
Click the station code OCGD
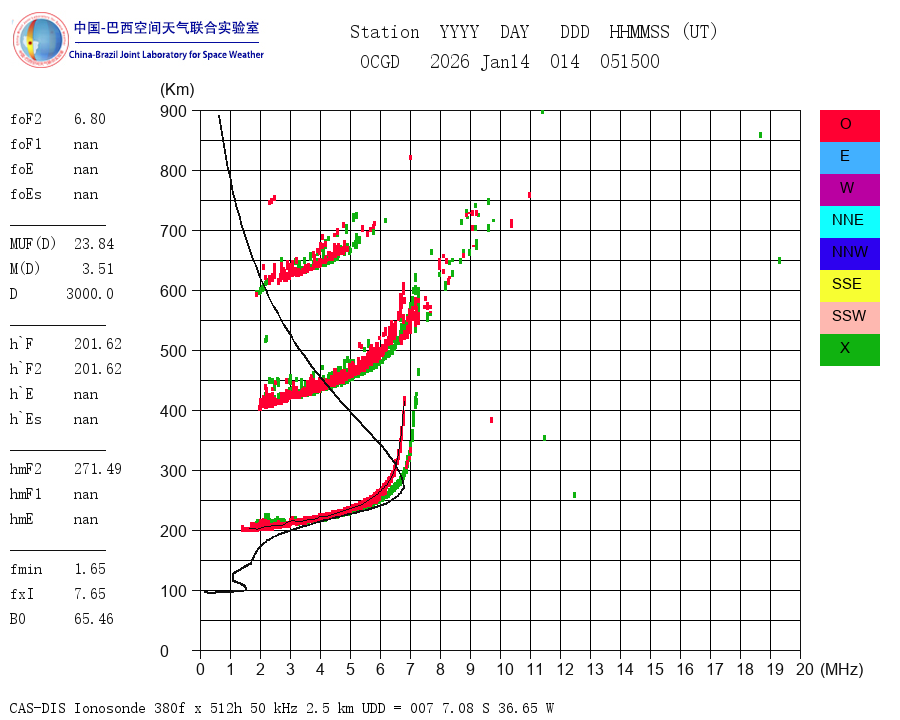tap(379, 61)
